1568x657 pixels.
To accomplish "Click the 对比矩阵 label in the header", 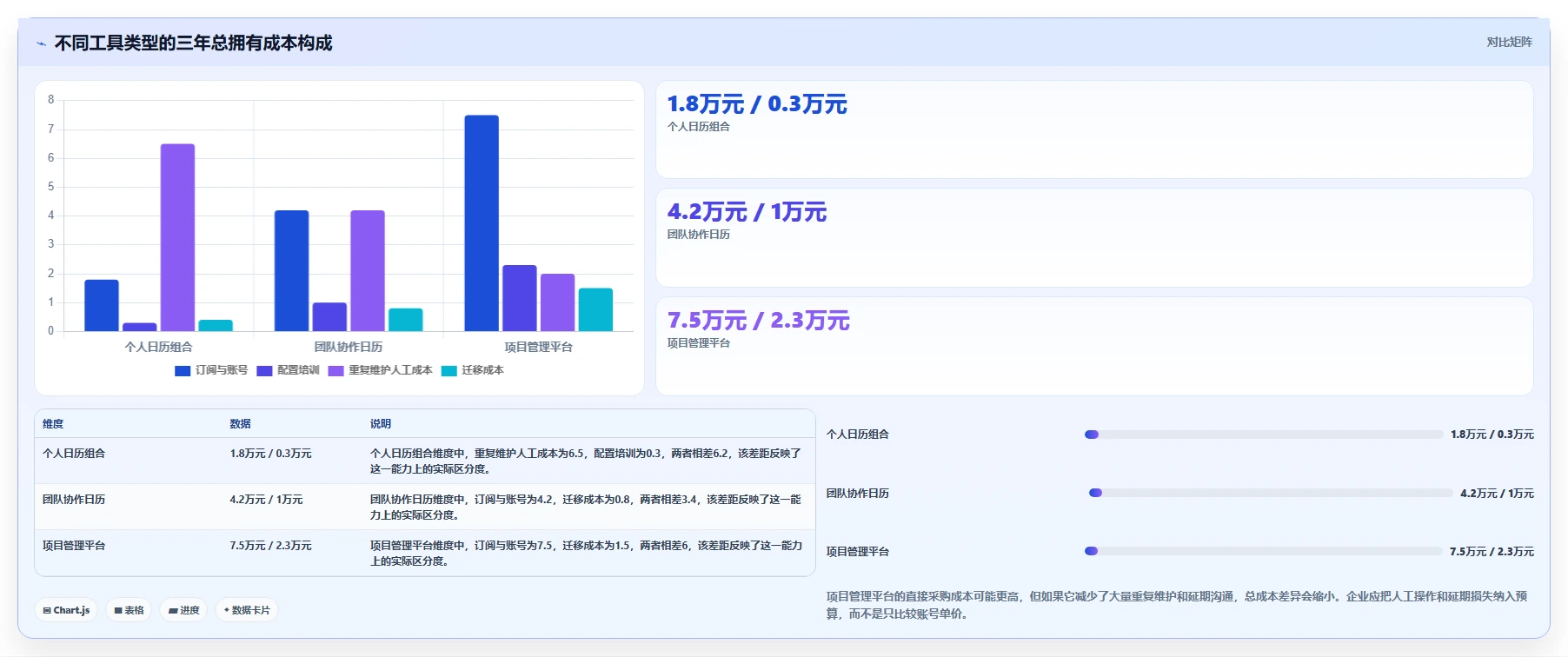I will (1509, 42).
